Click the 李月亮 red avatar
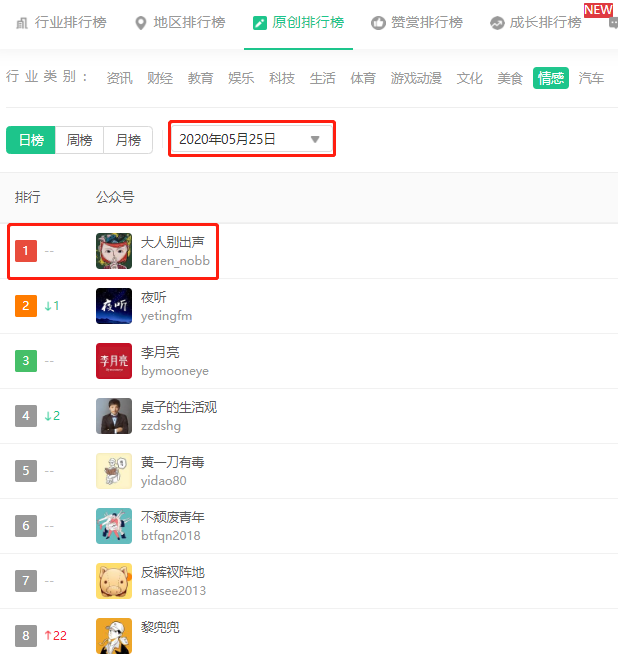Viewport: 618px width, 662px height. (x=114, y=361)
